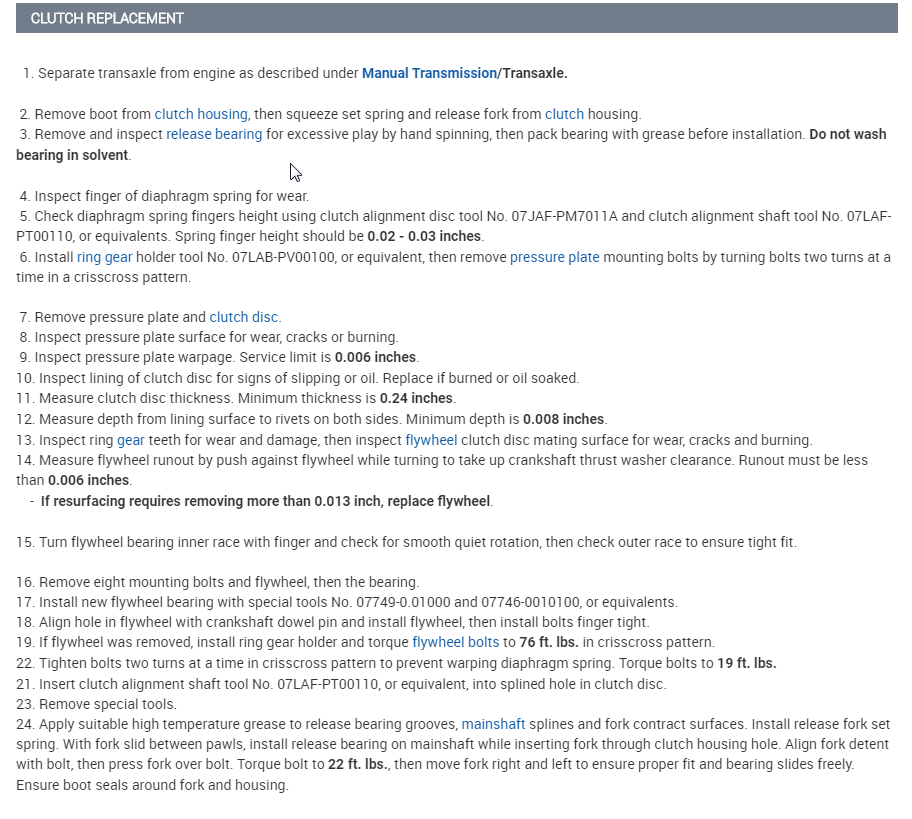Click the CLUTCH REPLACEMENT header bar
The image size is (912, 819).
[456, 18]
